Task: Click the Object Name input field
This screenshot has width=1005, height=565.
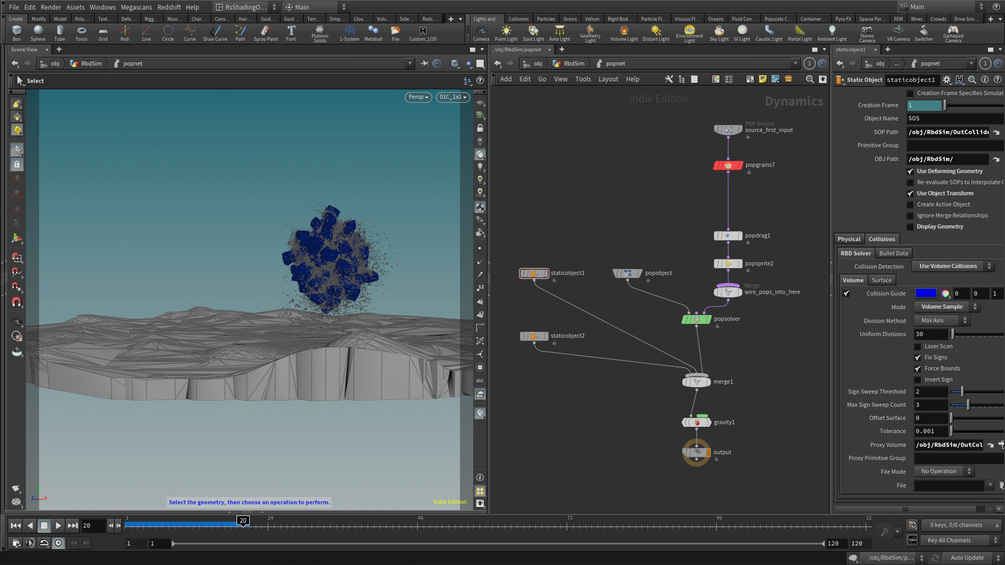Action: click(x=954, y=118)
